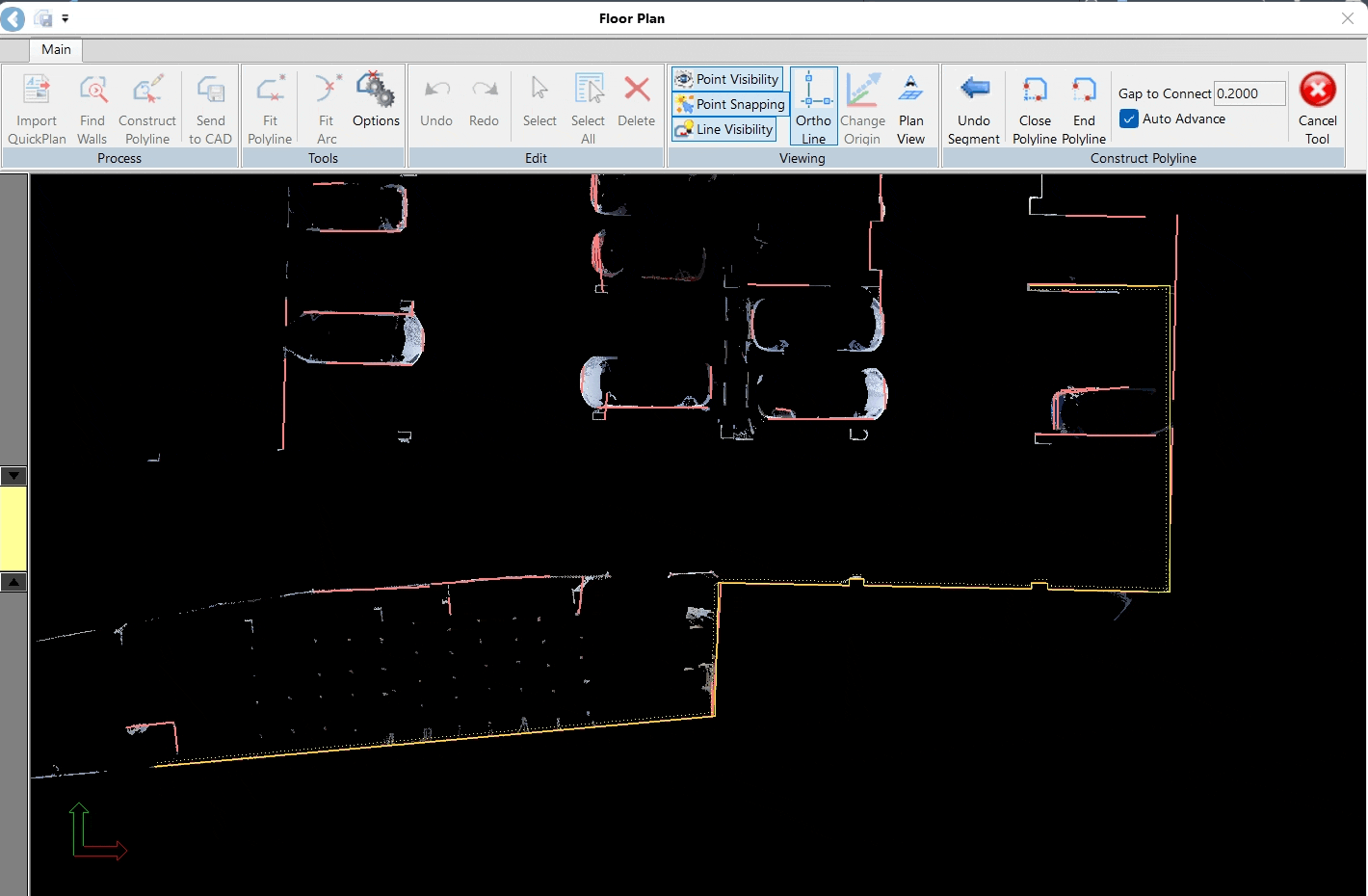Screen dimensions: 1368x896
Task: Uncheck the Auto Advance checkbox
Action: point(1129,119)
